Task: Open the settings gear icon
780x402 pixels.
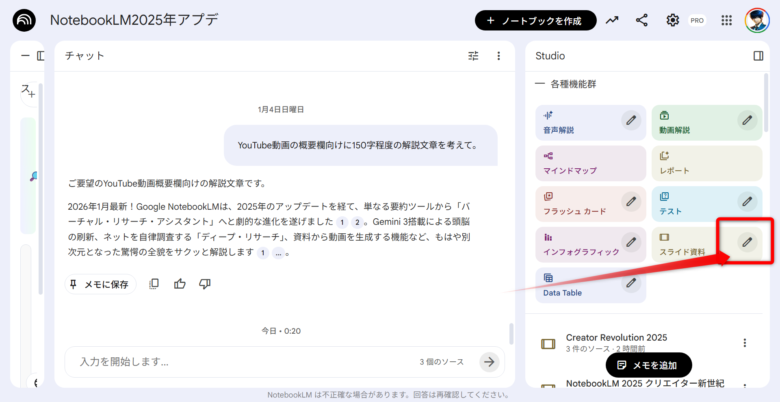Action: pos(673,21)
